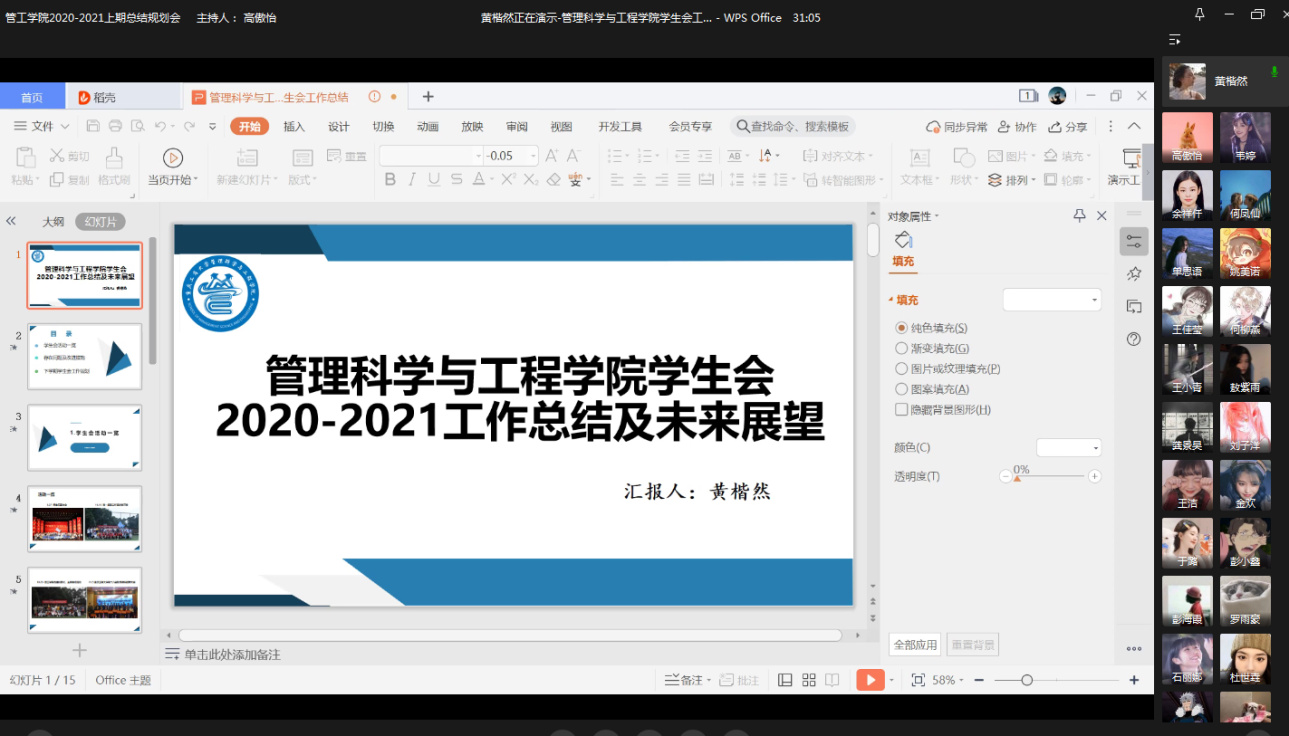The width and height of the screenshot is (1289, 736).
Task: Switch to the 大纲 outline tab
Action: (x=53, y=222)
